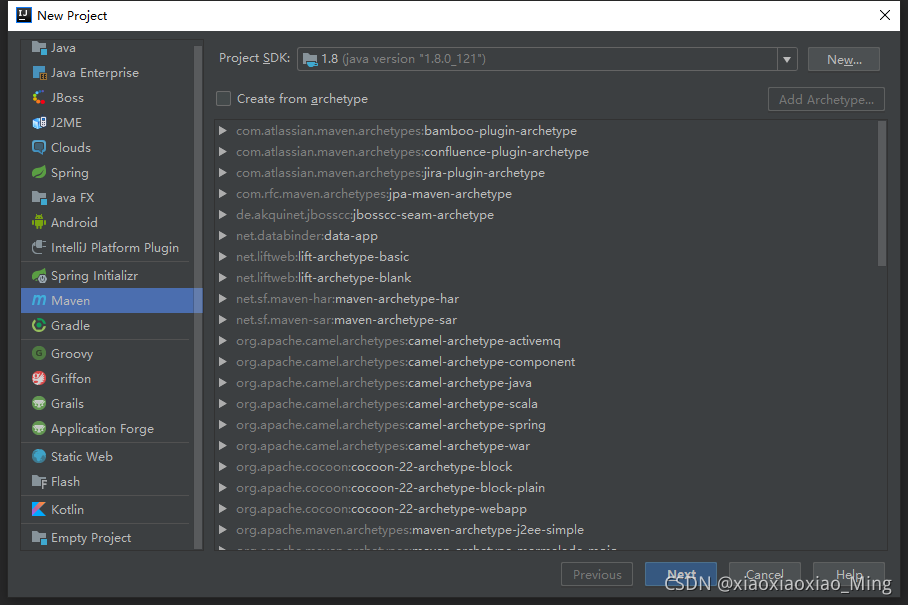
Task: Select Gradle project type label
Action: [x=70, y=326]
